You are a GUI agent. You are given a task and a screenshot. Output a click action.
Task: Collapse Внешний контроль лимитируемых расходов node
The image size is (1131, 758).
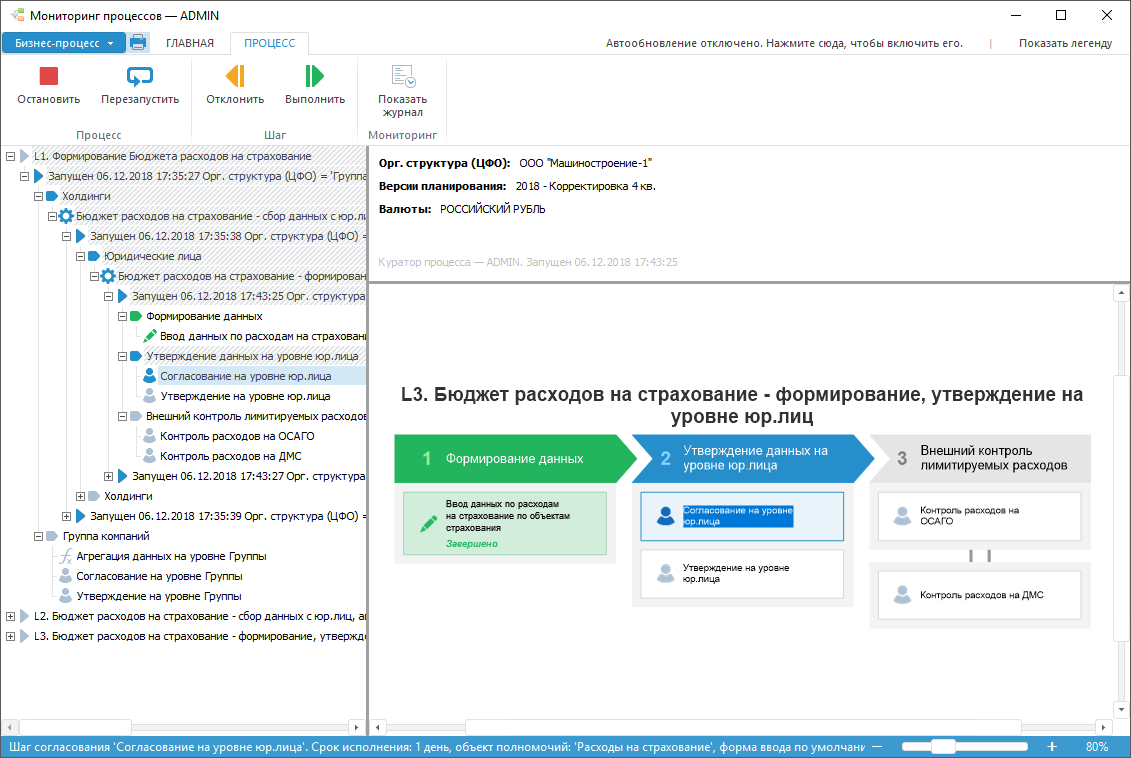[122, 416]
